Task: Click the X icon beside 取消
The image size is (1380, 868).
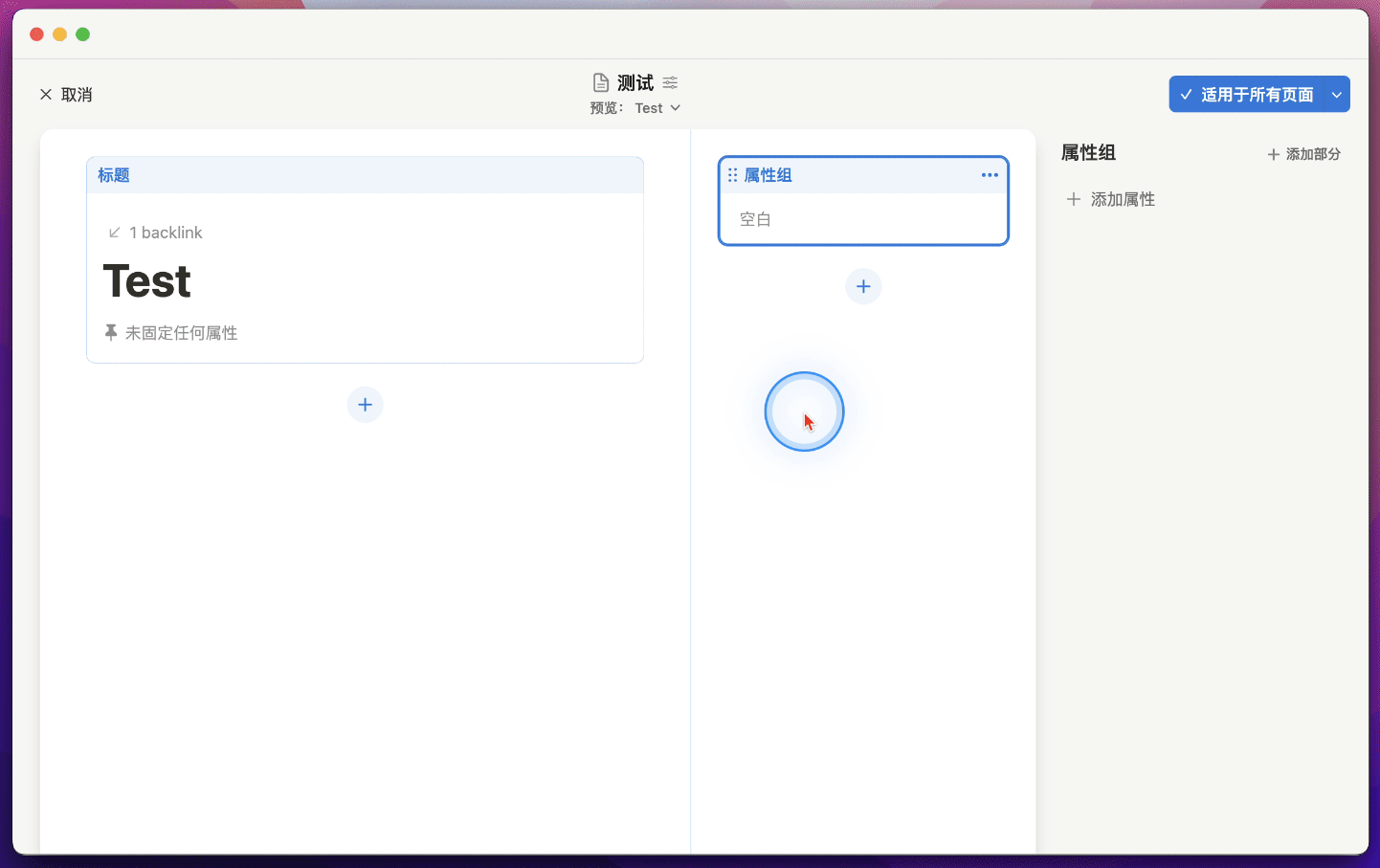Action: 45,95
